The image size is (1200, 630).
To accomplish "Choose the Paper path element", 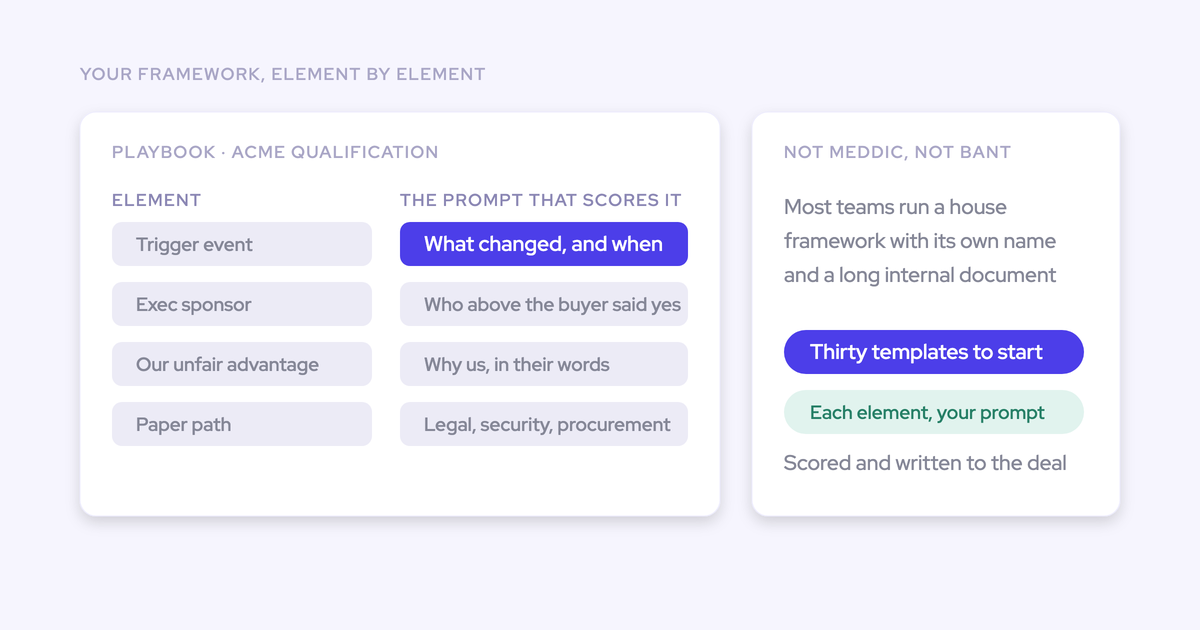I will (242, 424).
